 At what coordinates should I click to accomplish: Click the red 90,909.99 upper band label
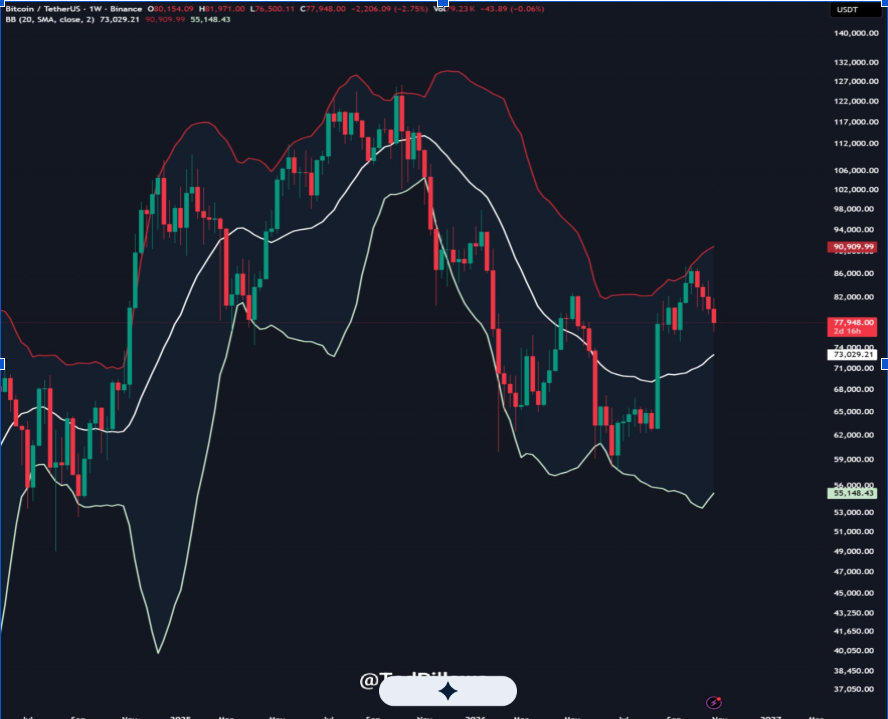(852, 247)
